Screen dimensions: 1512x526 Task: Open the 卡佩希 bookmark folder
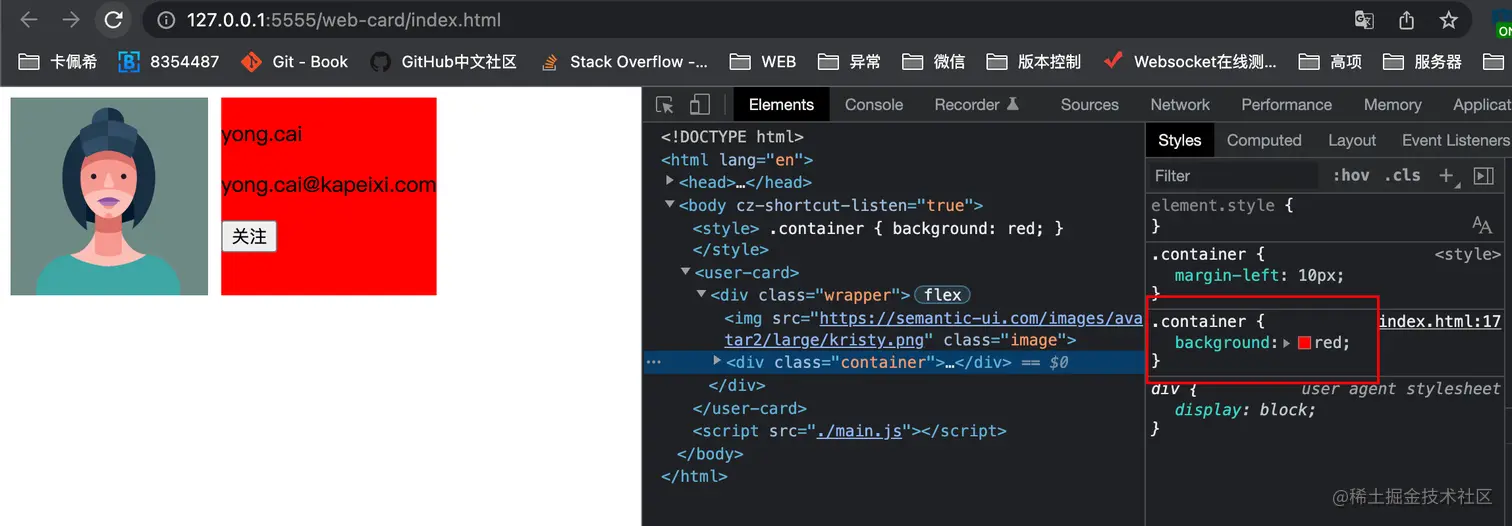pyautogui.click(x=58, y=62)
